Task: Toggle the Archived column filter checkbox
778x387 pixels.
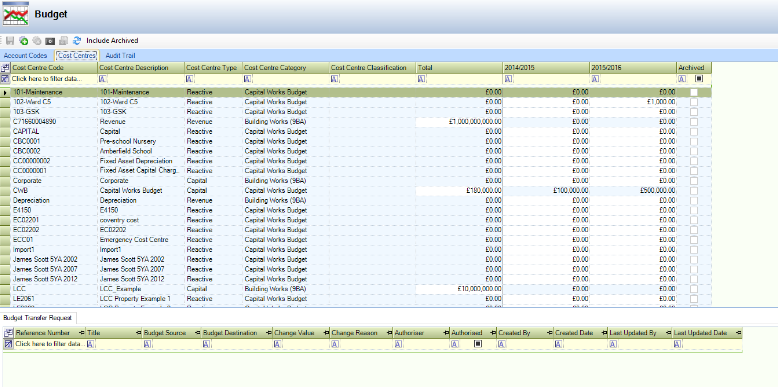Action: [x=699, y=78]
